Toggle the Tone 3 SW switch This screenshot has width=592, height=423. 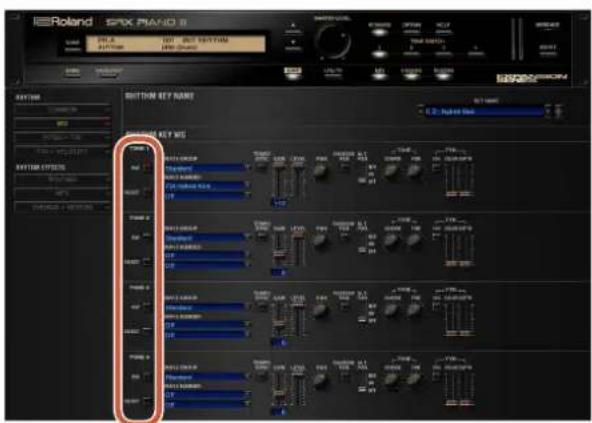(147, 307)
